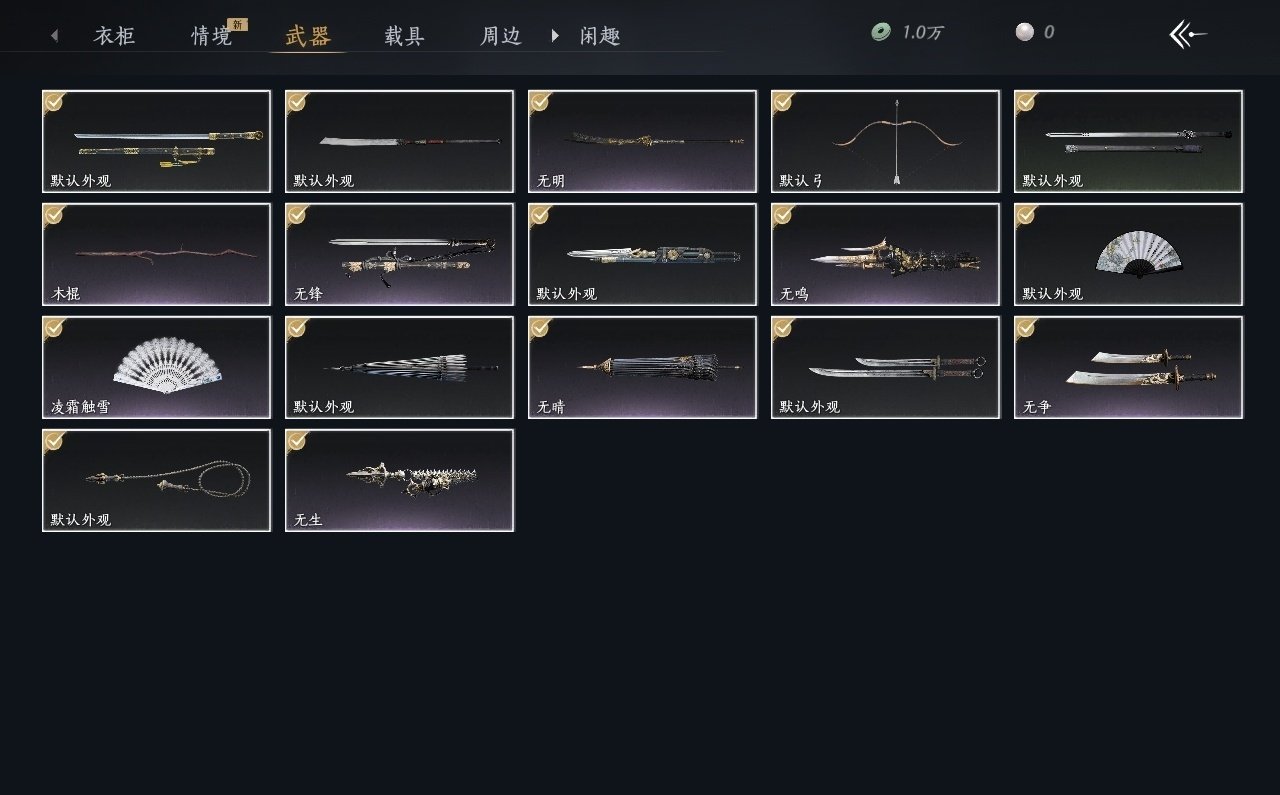Open the 情境 tab marked new
Image resolution: width=1280 pixels, height=795 pixels.
[212, 37]
